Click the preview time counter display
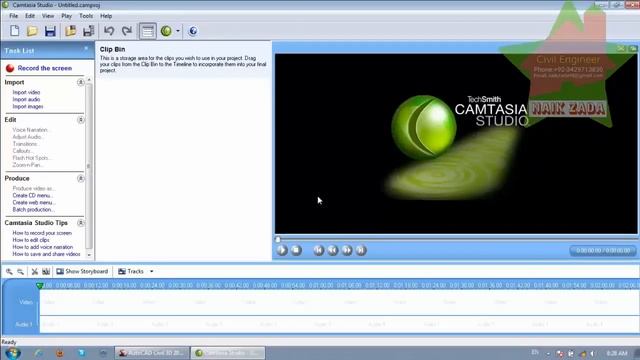This screenshot has height=360, width=640. pos(603,251)
